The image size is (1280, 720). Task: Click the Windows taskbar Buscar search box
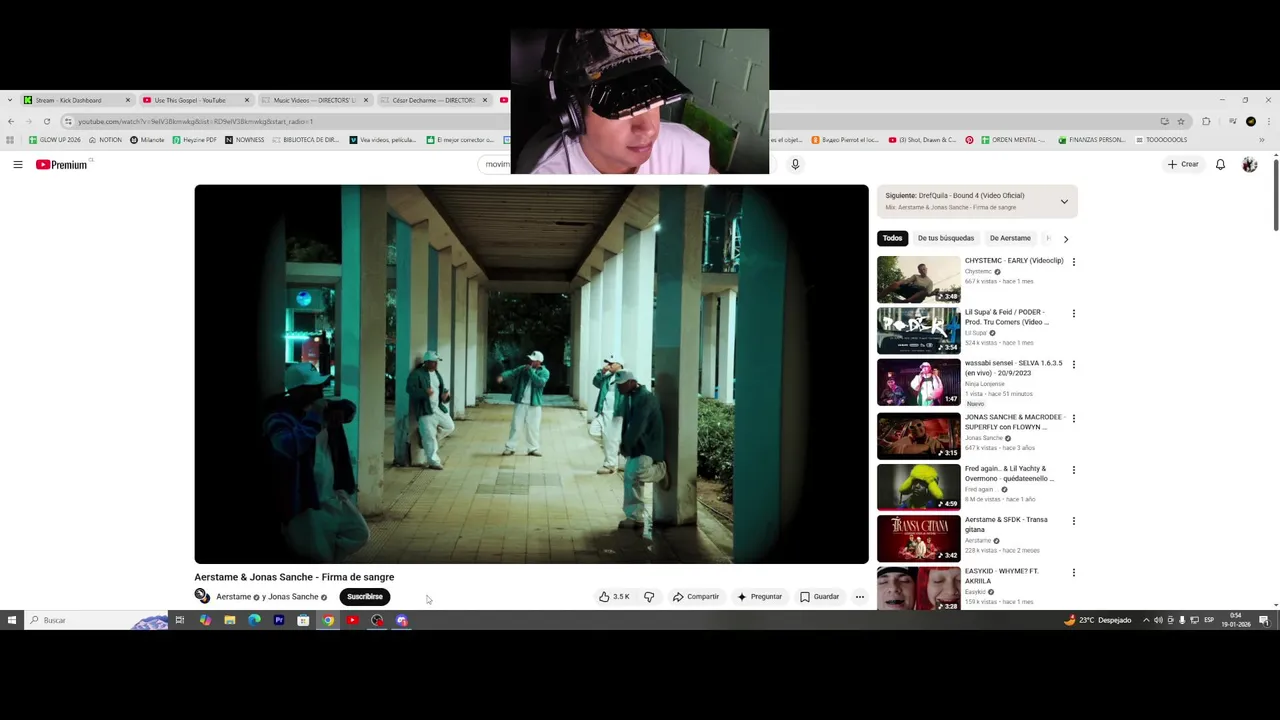(x=95, y=620)
